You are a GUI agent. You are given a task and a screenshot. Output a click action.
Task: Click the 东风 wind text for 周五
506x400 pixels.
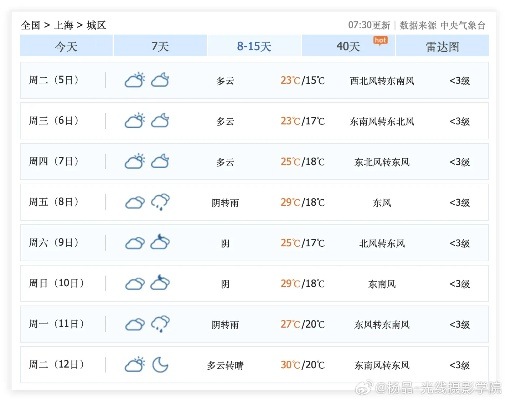tap(382, 203)
